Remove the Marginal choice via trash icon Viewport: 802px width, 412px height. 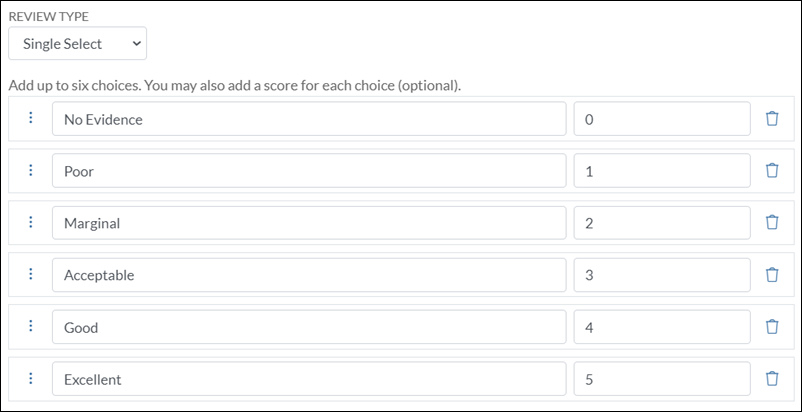771,223
